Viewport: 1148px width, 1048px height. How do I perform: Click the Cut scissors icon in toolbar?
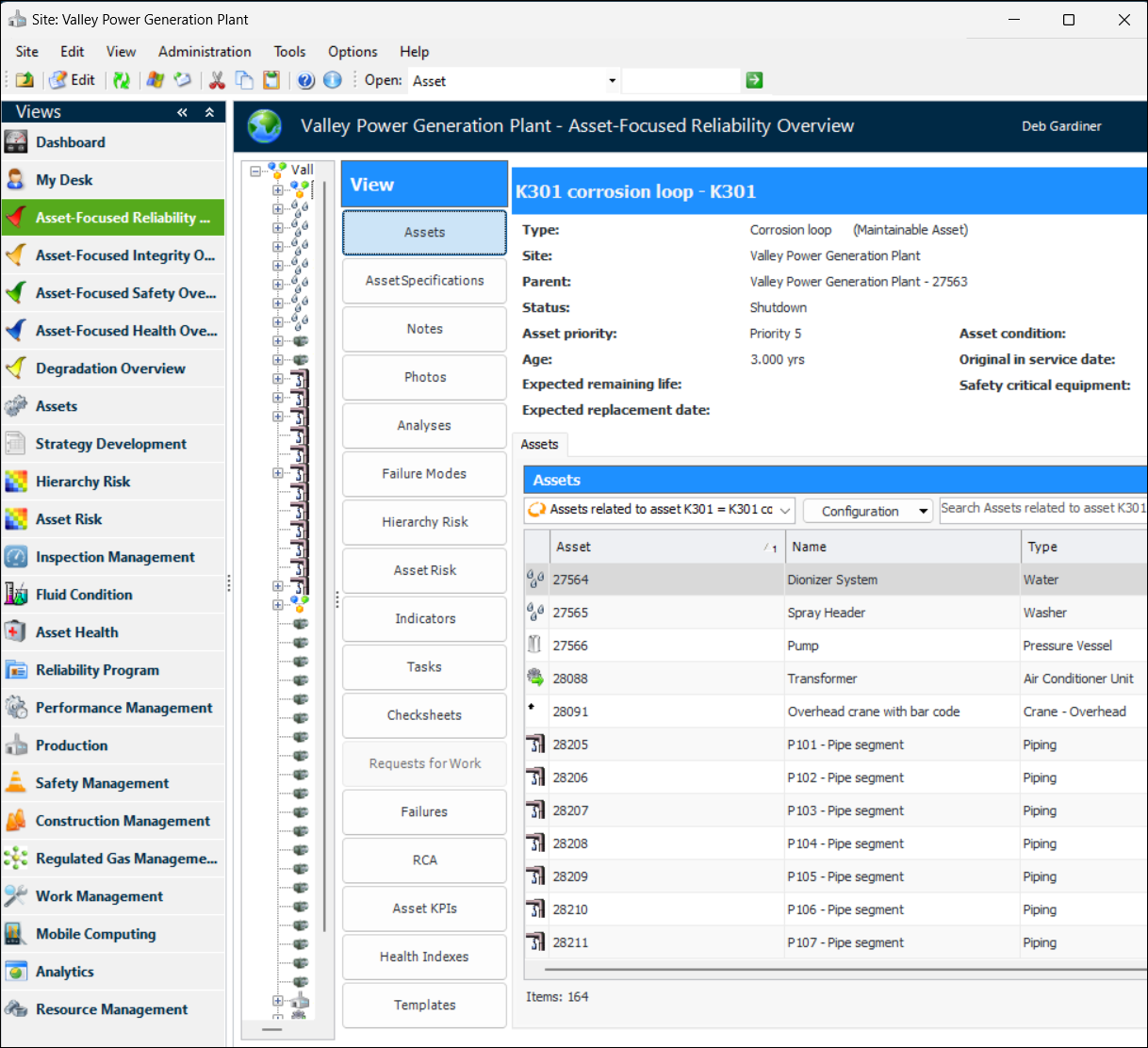(217, 80)
